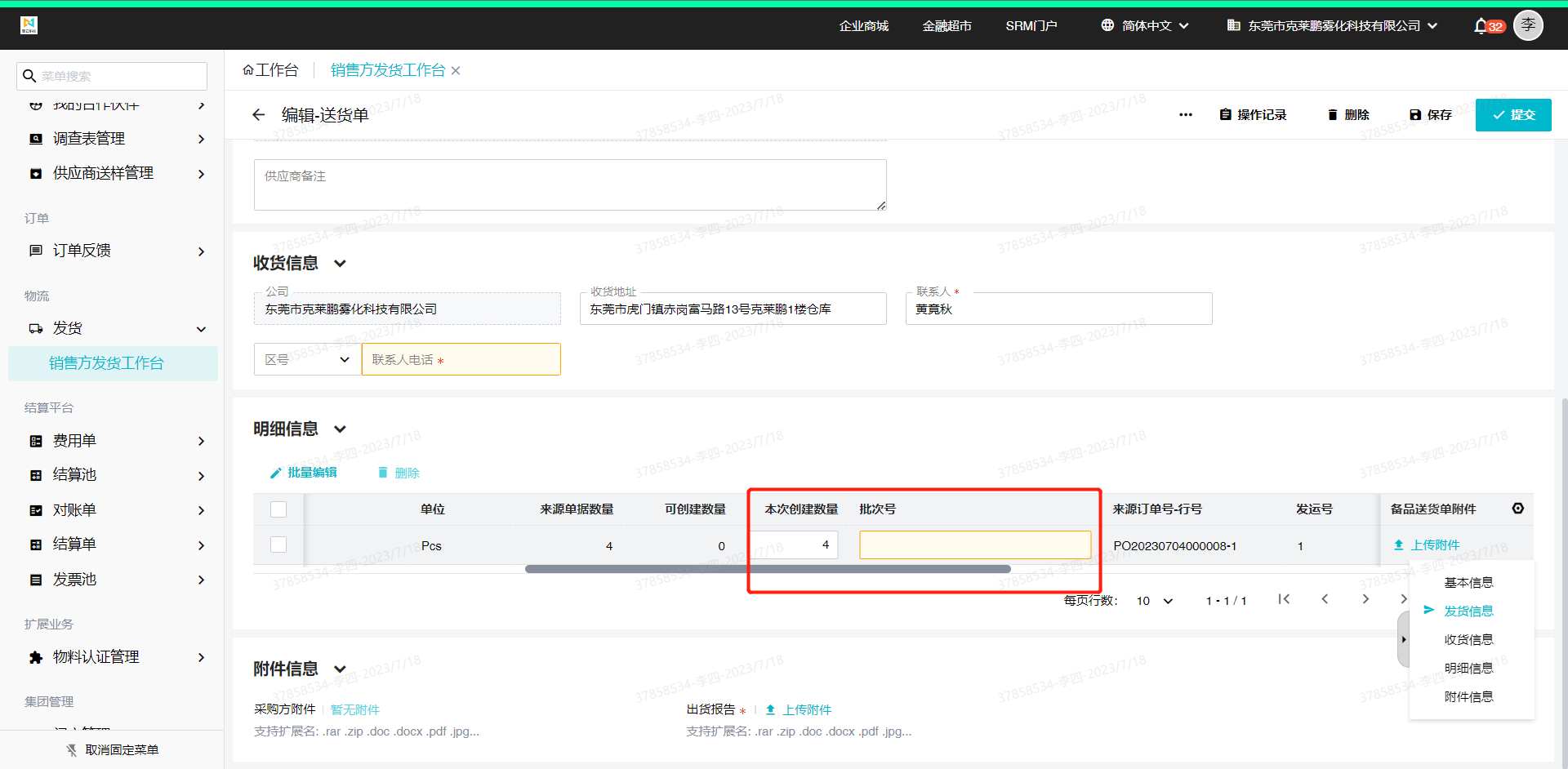Open the 区号 dropdown
The image size is (1568, 769).
[x=307, y=359]
